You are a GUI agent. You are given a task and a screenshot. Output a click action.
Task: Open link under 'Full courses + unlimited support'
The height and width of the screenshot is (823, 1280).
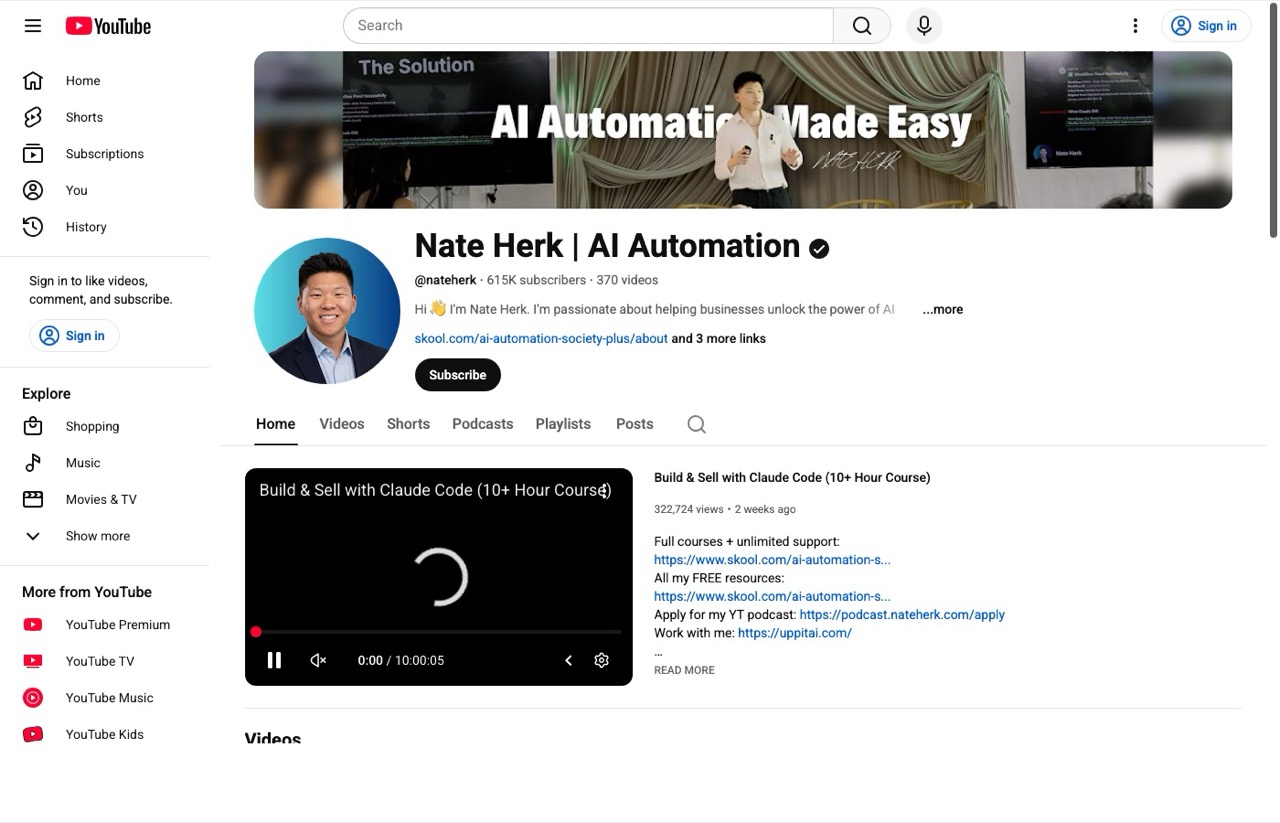[x=772, y=560]
